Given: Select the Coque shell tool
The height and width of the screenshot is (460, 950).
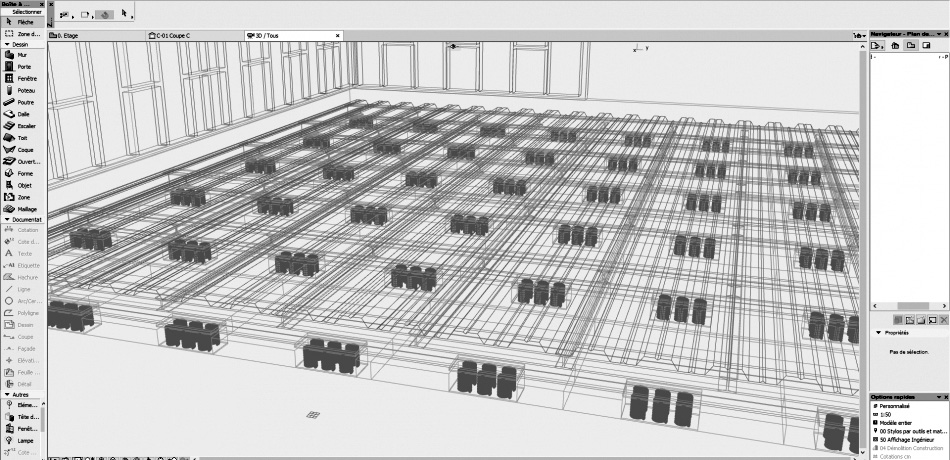Looking at the screenshot, I should (x=22, y=150).
